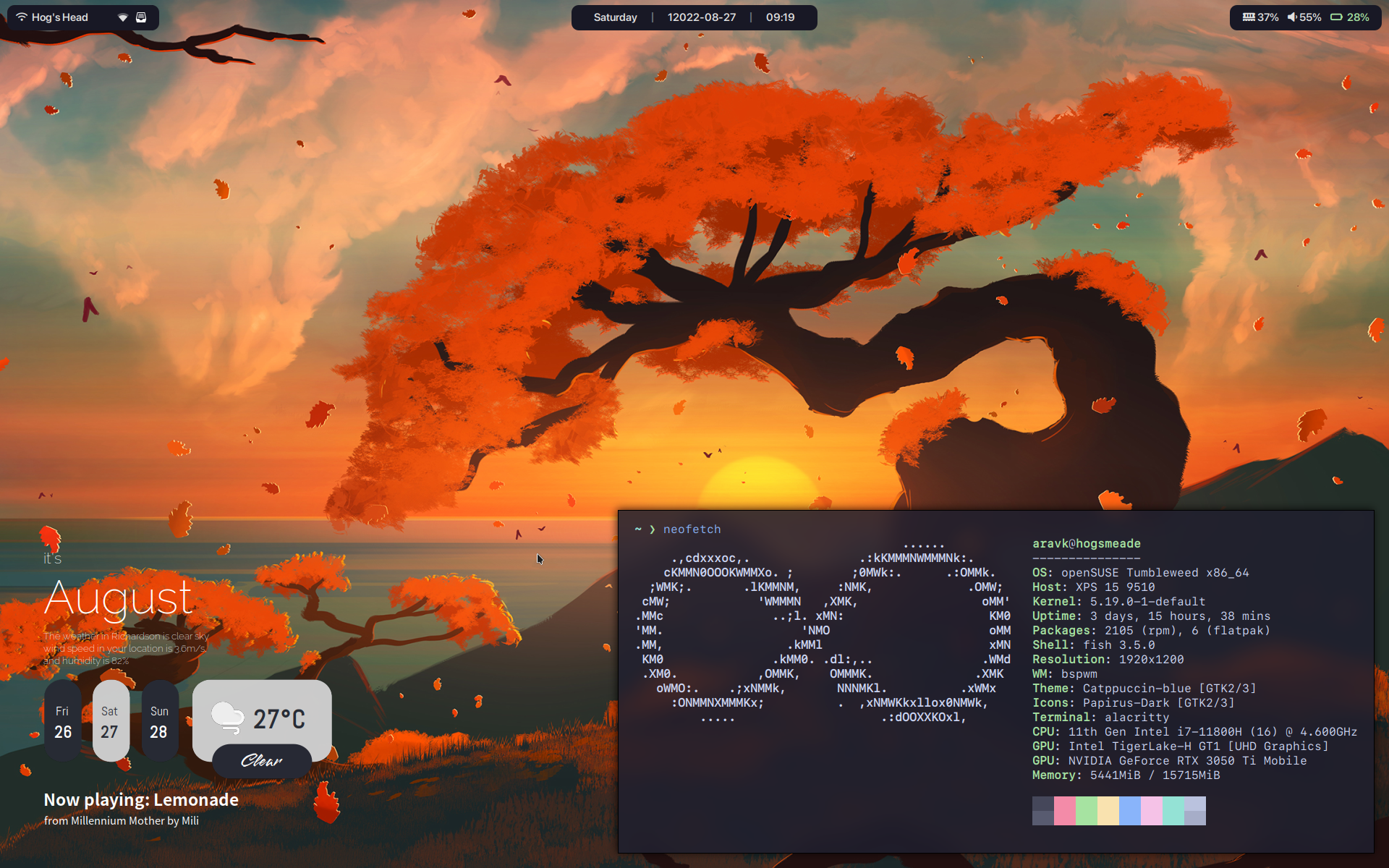1389x868 pixels.
Task: Click the green color block in terminal
Action: (1087, 811)
